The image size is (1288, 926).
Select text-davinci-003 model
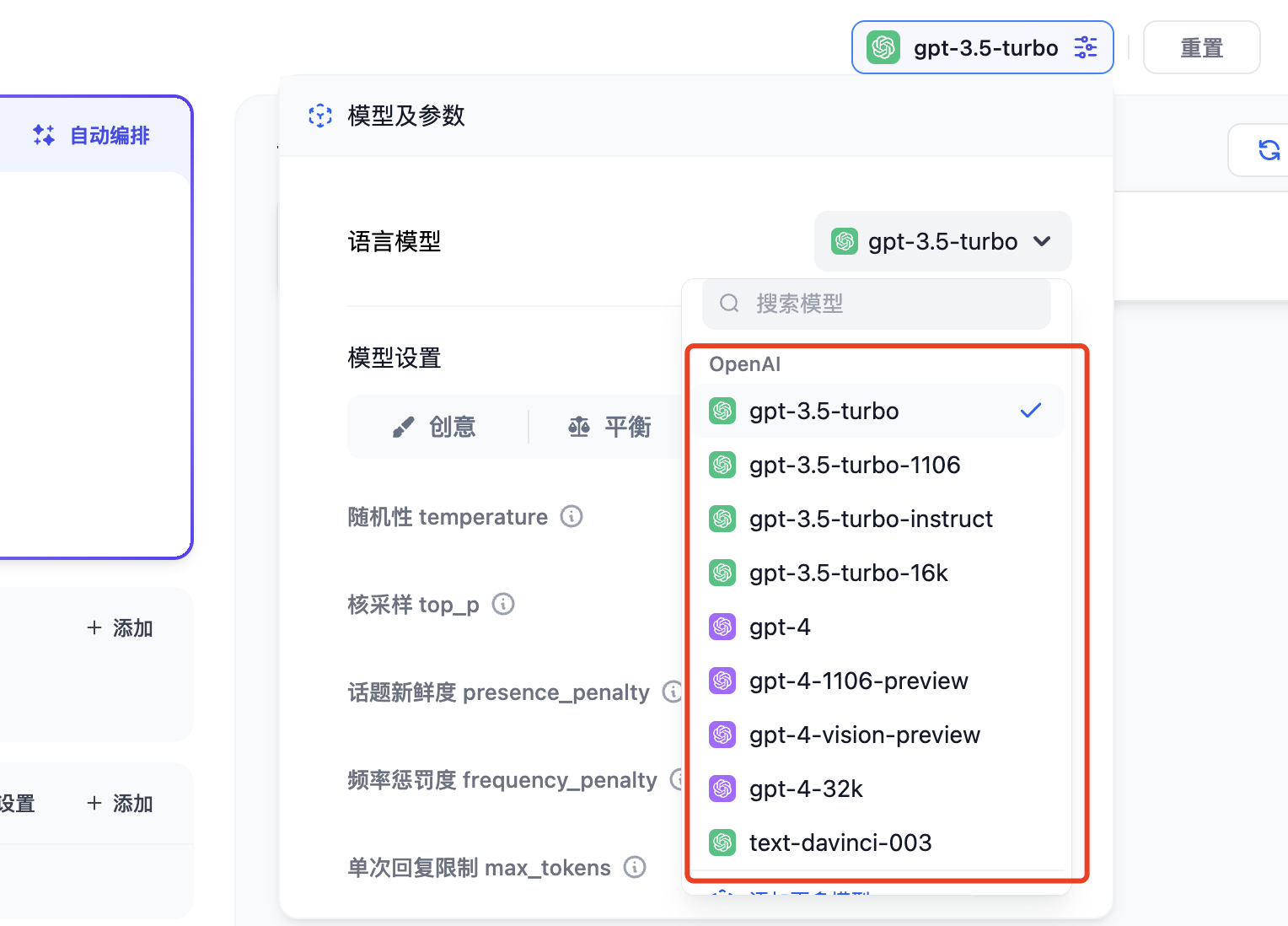840,843
